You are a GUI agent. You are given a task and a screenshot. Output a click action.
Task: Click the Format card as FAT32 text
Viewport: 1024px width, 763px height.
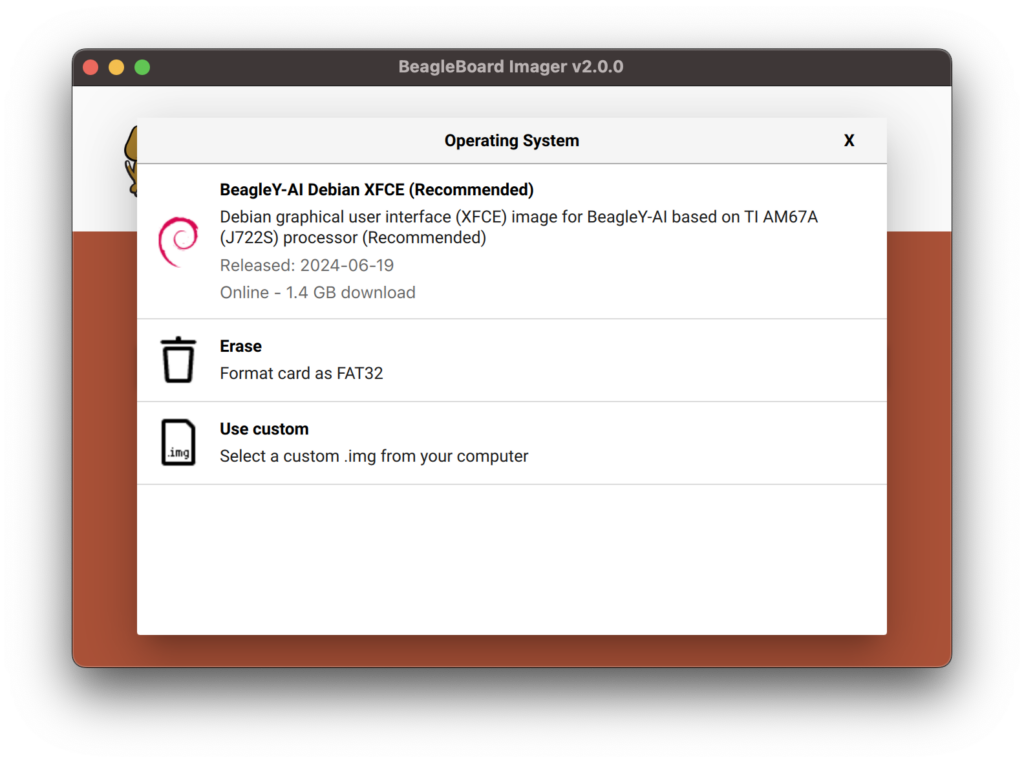pos(301,373)
